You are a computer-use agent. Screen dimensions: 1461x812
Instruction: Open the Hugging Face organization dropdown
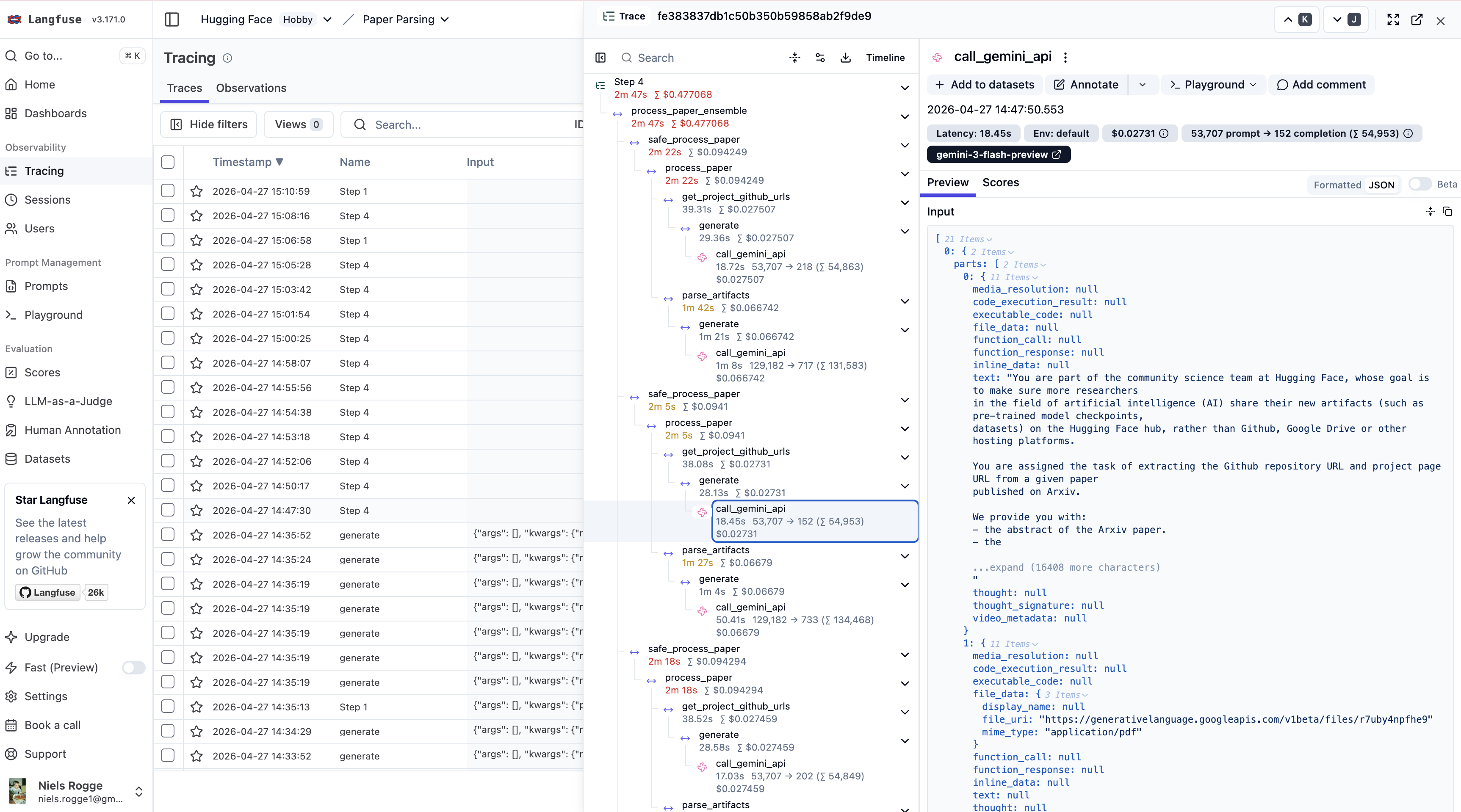(x=327, y=19)
